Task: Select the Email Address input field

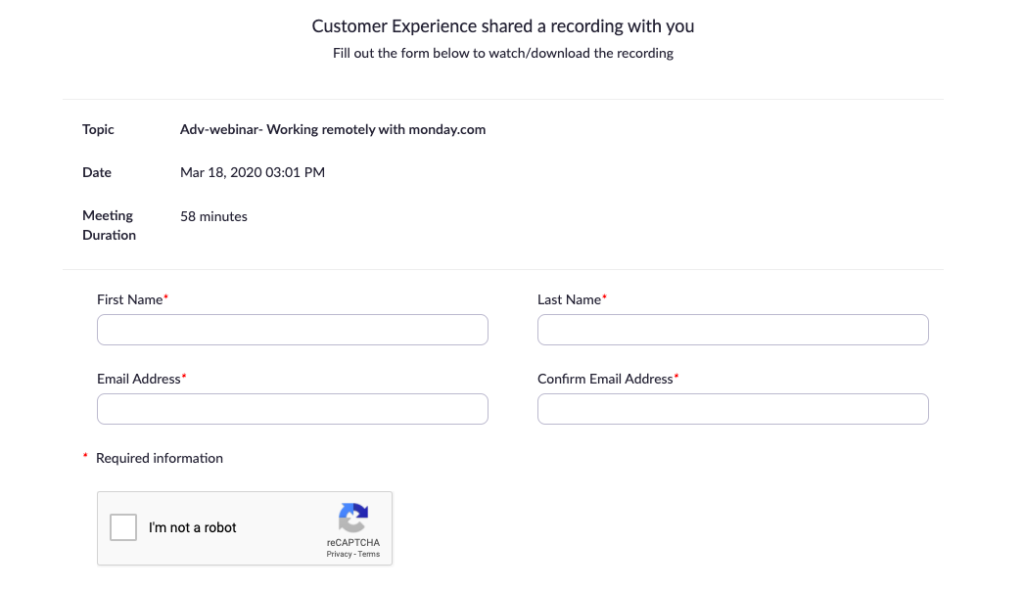Action: click(x=292, y=409)
